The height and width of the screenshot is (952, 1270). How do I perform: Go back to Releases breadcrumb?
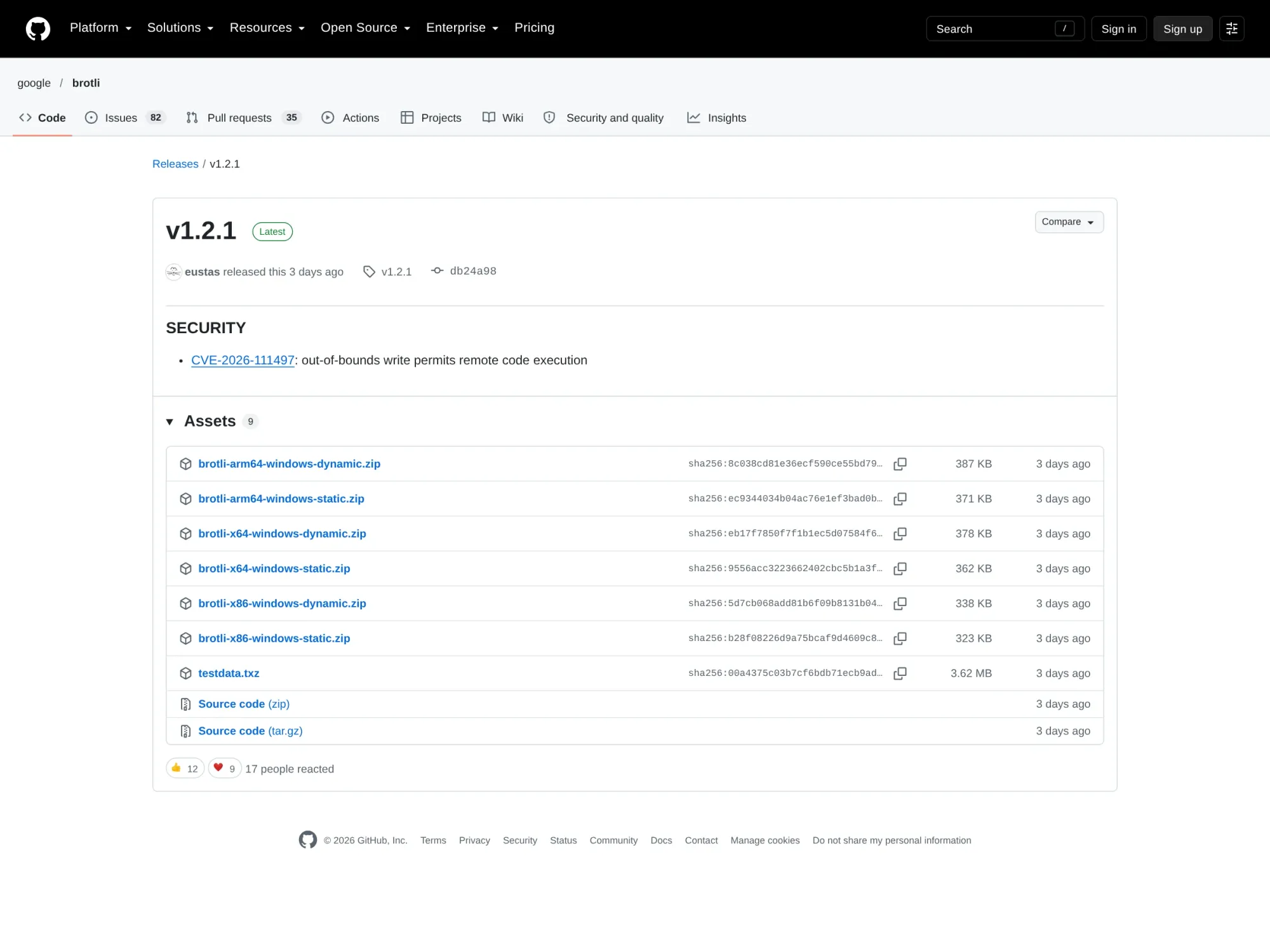coord(175,164)
